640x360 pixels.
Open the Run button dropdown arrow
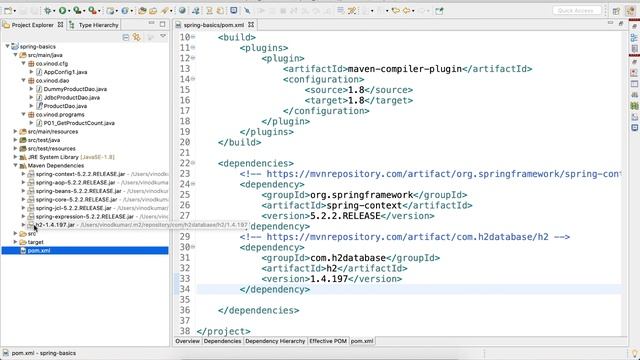[69, 11]
